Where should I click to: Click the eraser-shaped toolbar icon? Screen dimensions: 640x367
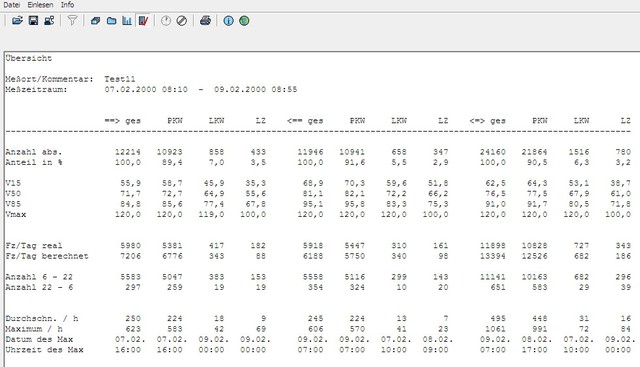click(x=96, y=20)
